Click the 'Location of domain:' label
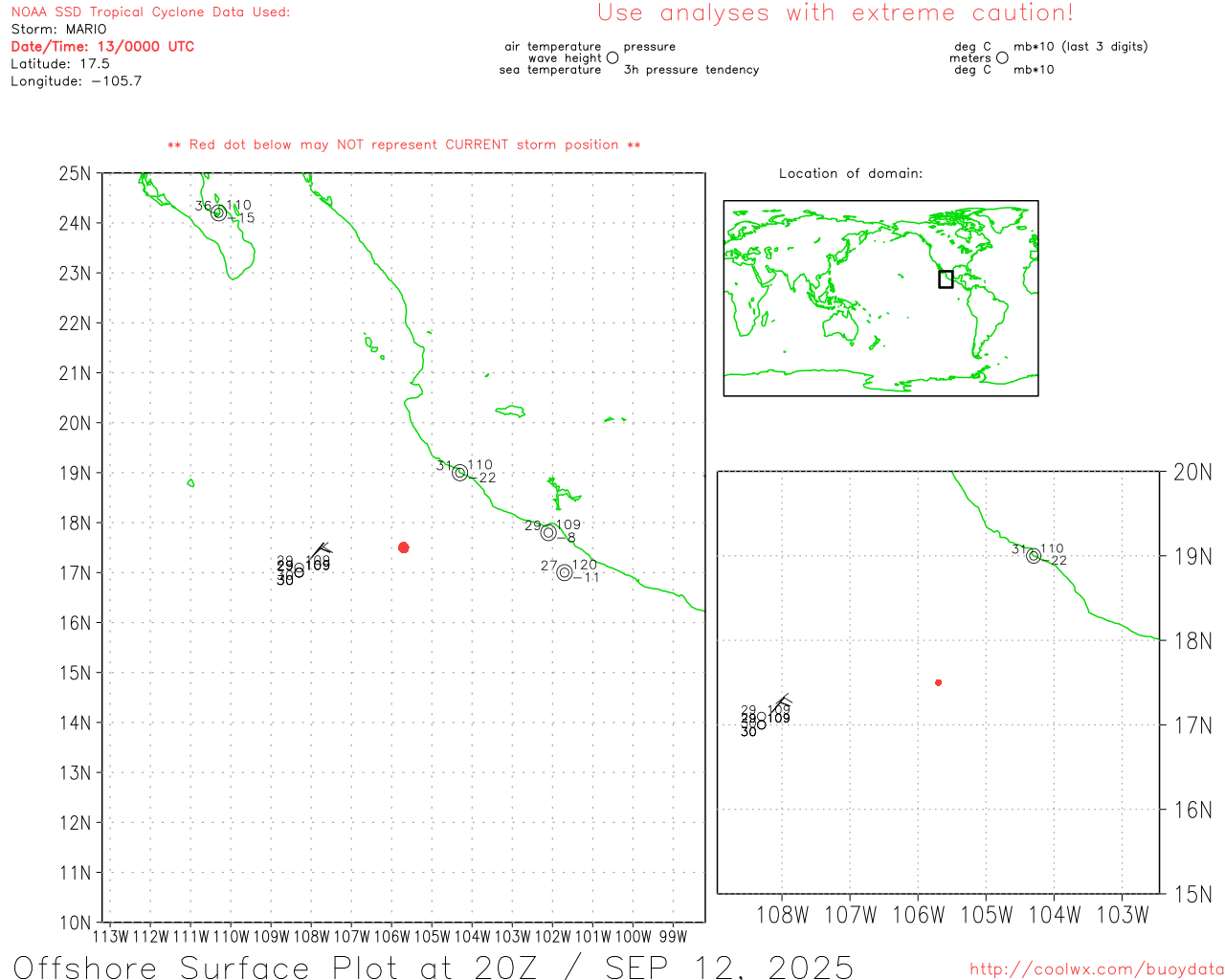 (851, 173)
